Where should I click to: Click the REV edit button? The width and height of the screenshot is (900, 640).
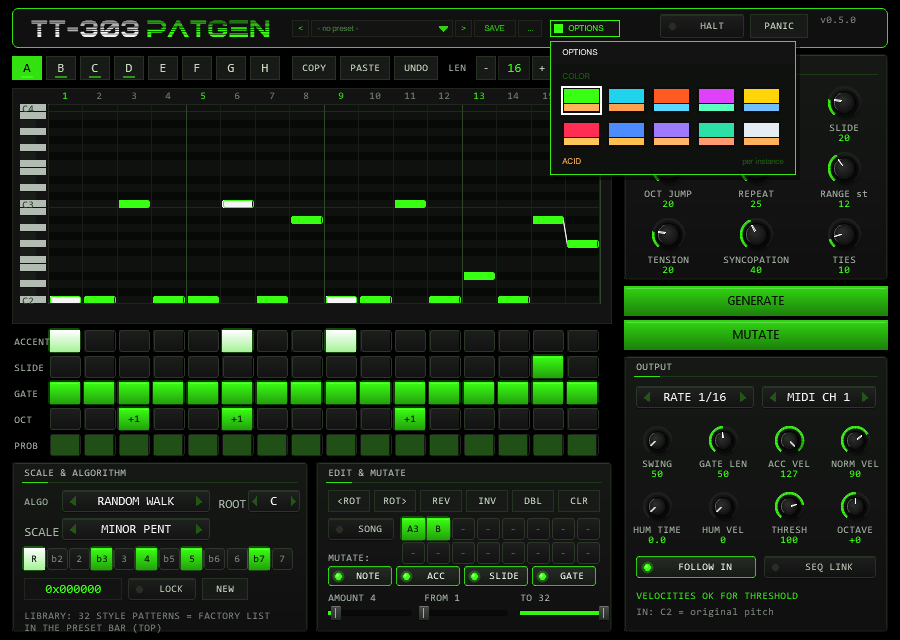(441, 501)
